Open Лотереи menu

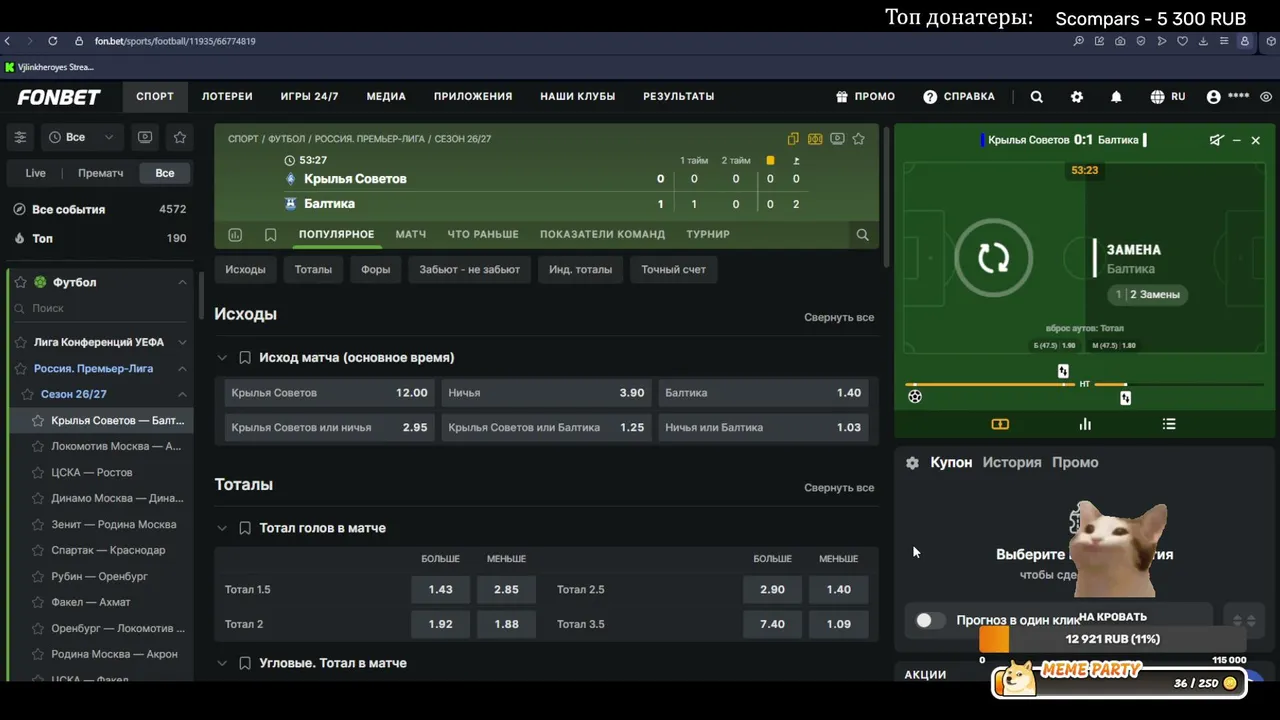tap(227, 97)
